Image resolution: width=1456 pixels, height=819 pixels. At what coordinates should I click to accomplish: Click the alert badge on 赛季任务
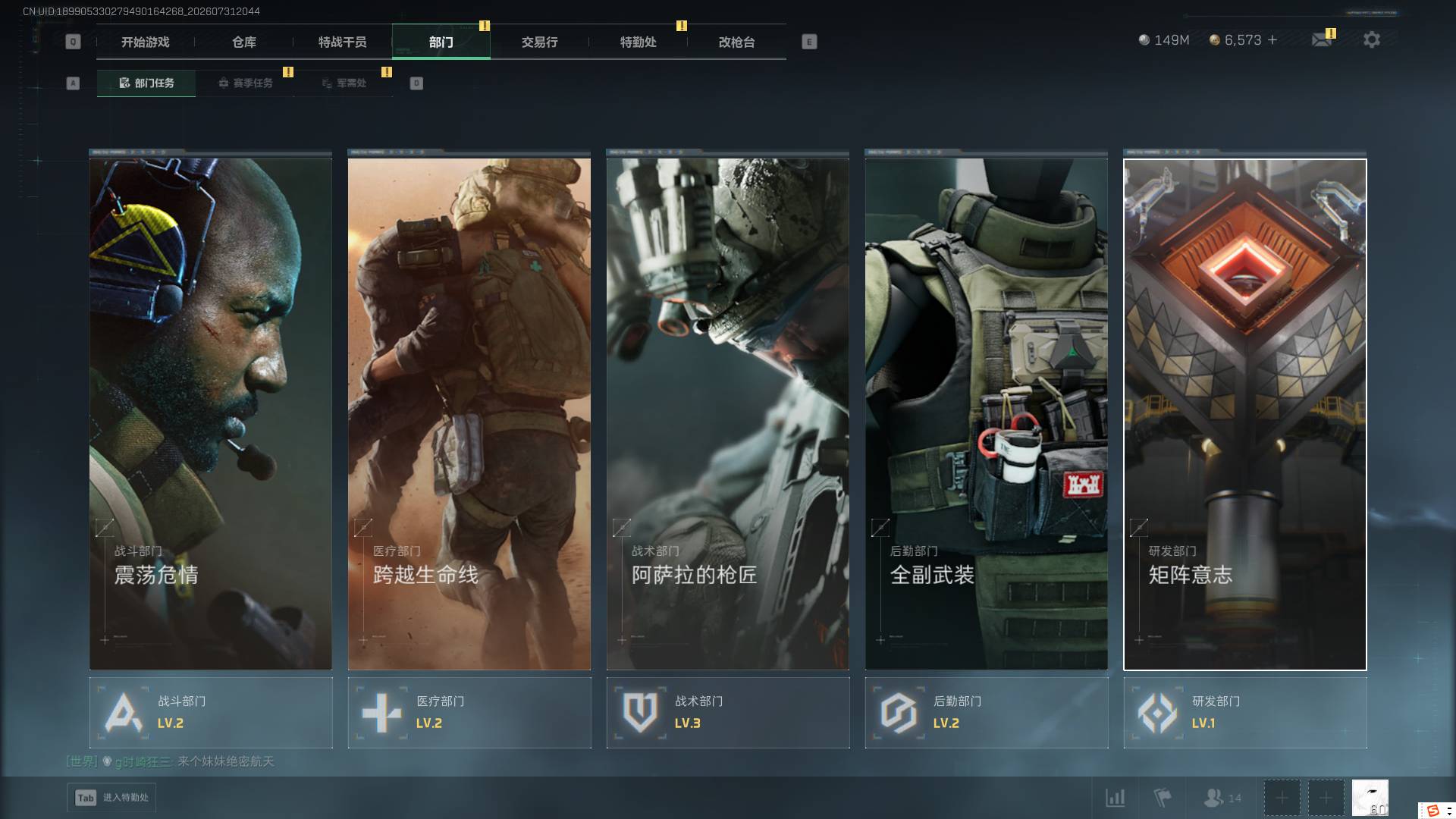(288, 72)
